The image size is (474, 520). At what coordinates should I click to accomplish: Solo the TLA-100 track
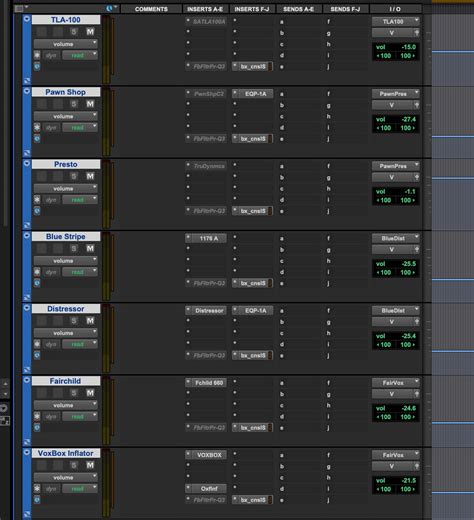pos(74,32)
